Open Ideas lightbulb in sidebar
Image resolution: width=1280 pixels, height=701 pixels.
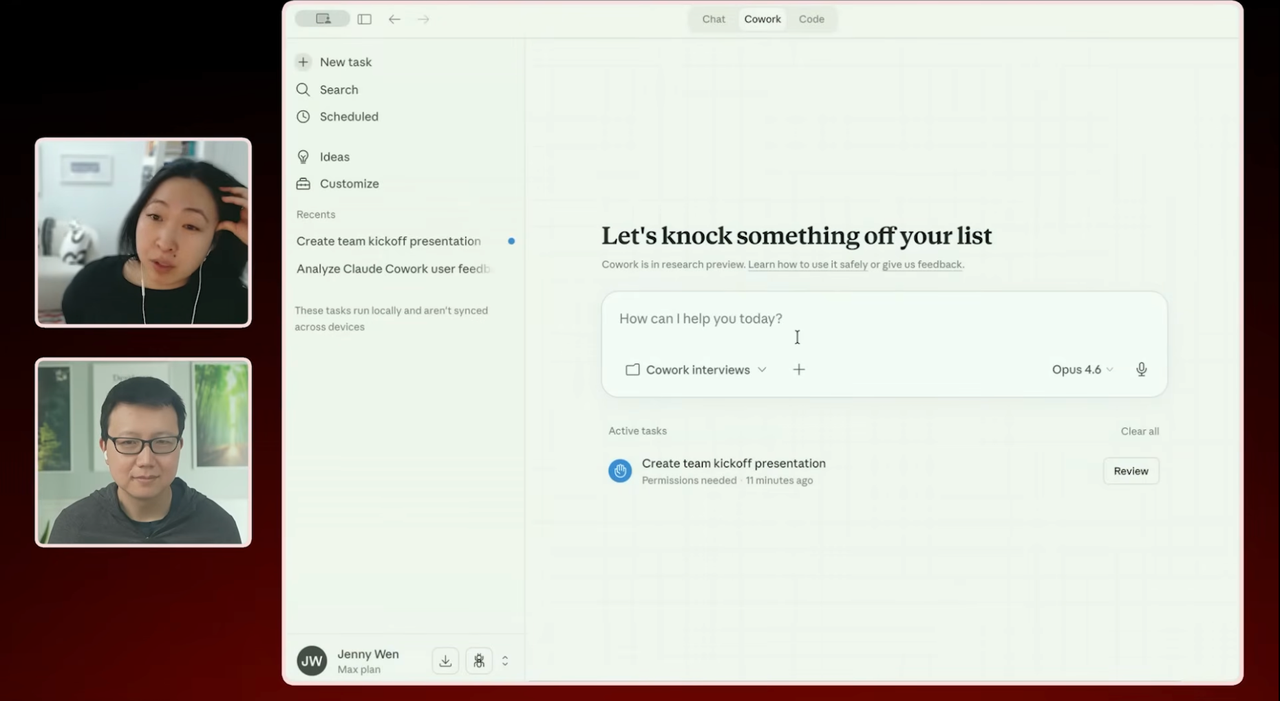[x=303, y=157]
